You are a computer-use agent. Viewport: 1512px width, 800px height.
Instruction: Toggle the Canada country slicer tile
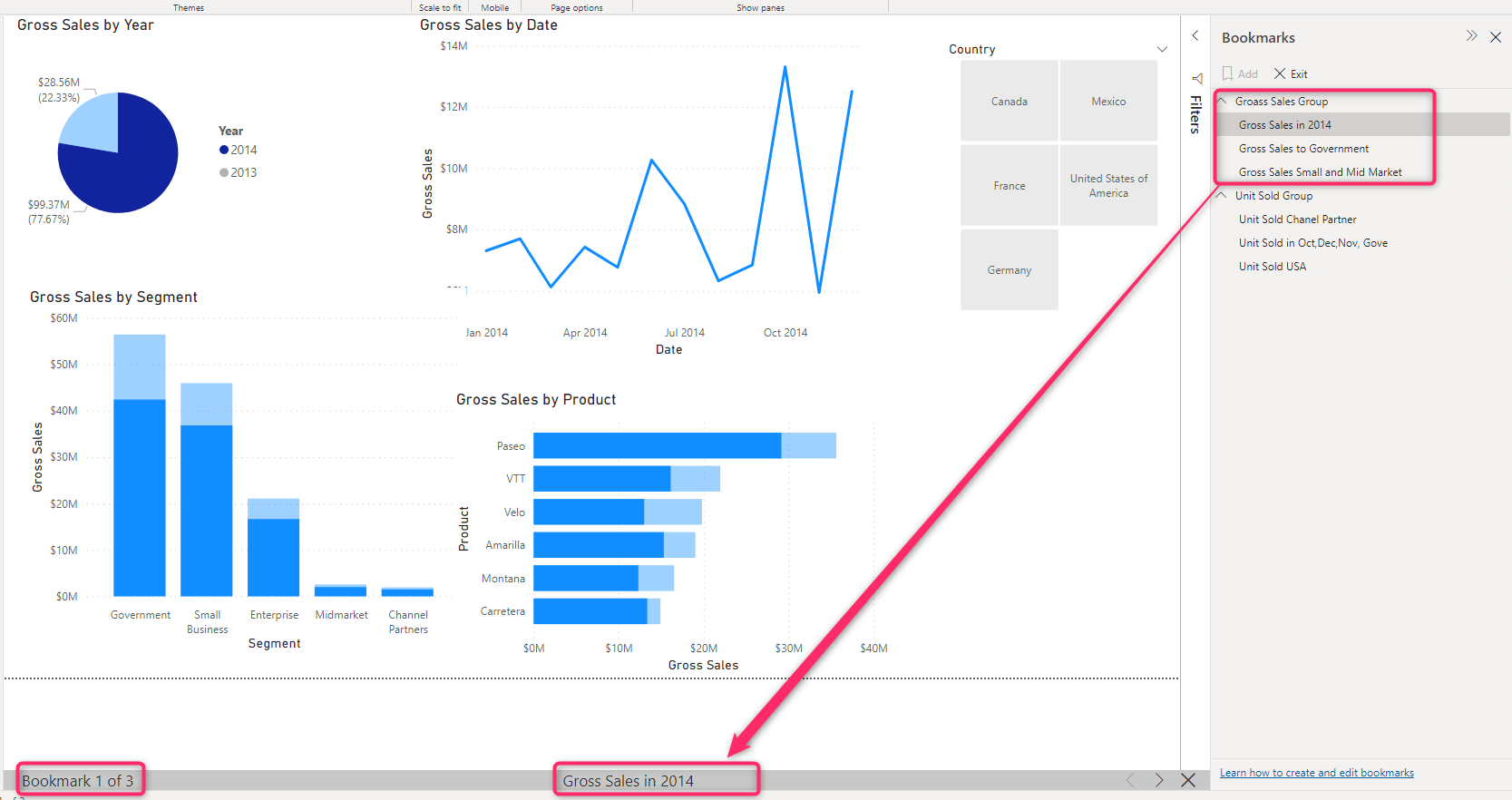click(1009, 102)
